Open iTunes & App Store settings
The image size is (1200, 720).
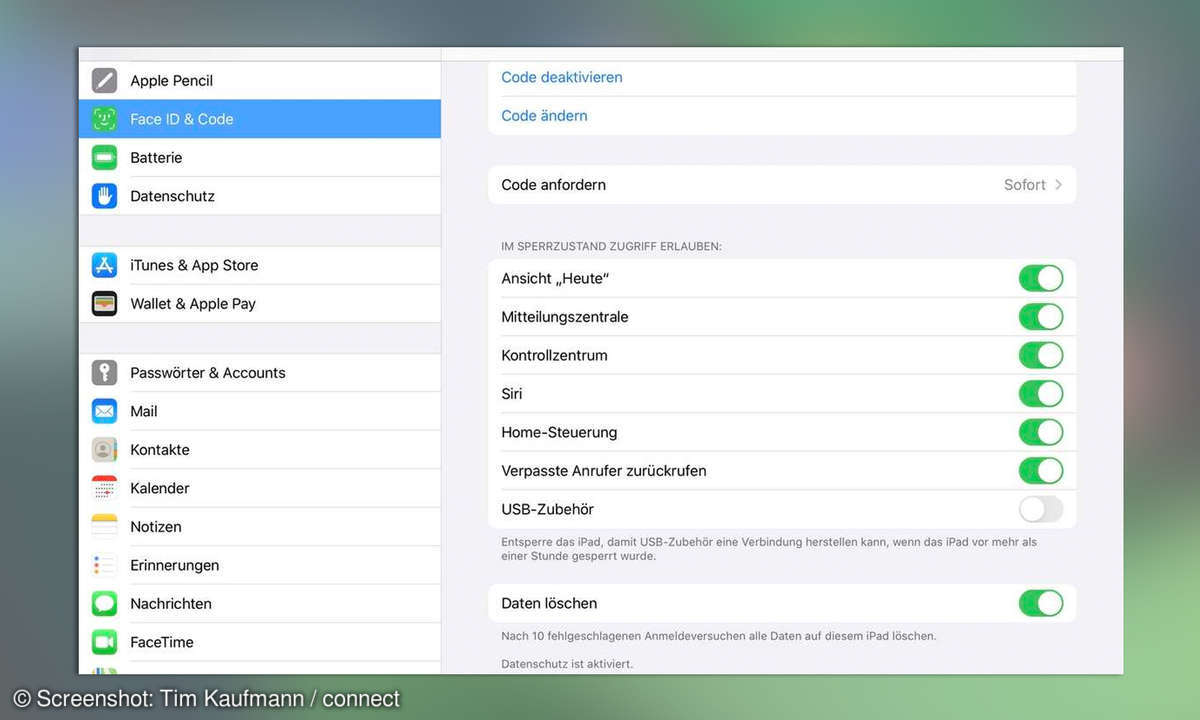260,265
